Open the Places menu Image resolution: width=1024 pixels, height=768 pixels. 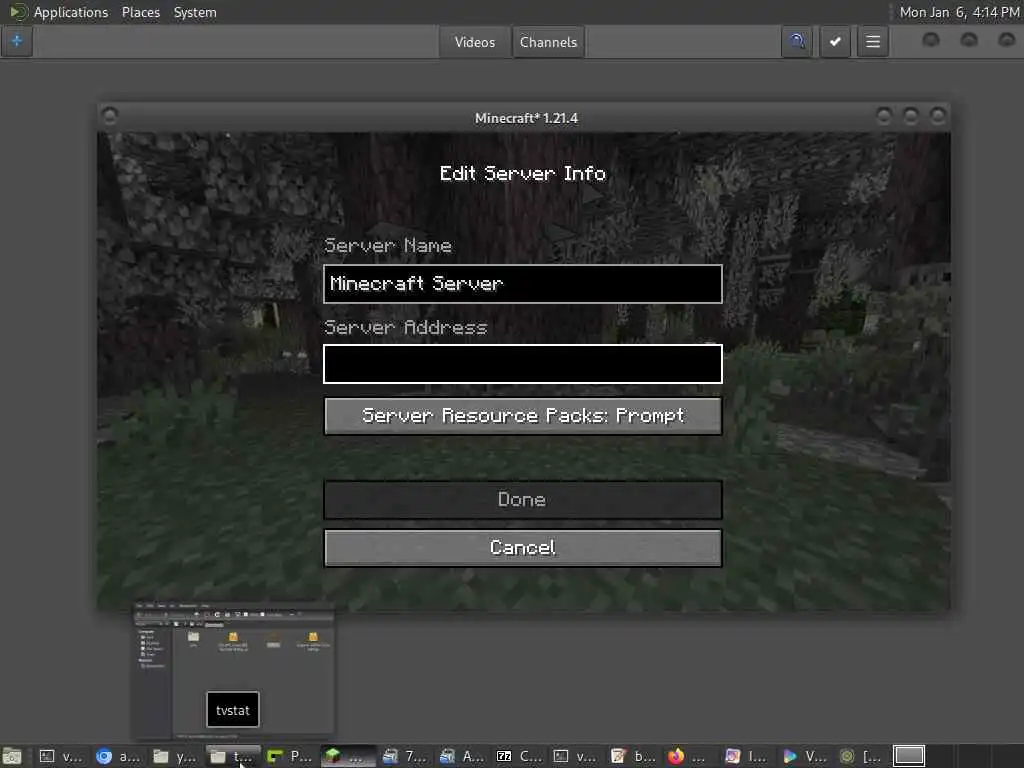coord(140,12)
